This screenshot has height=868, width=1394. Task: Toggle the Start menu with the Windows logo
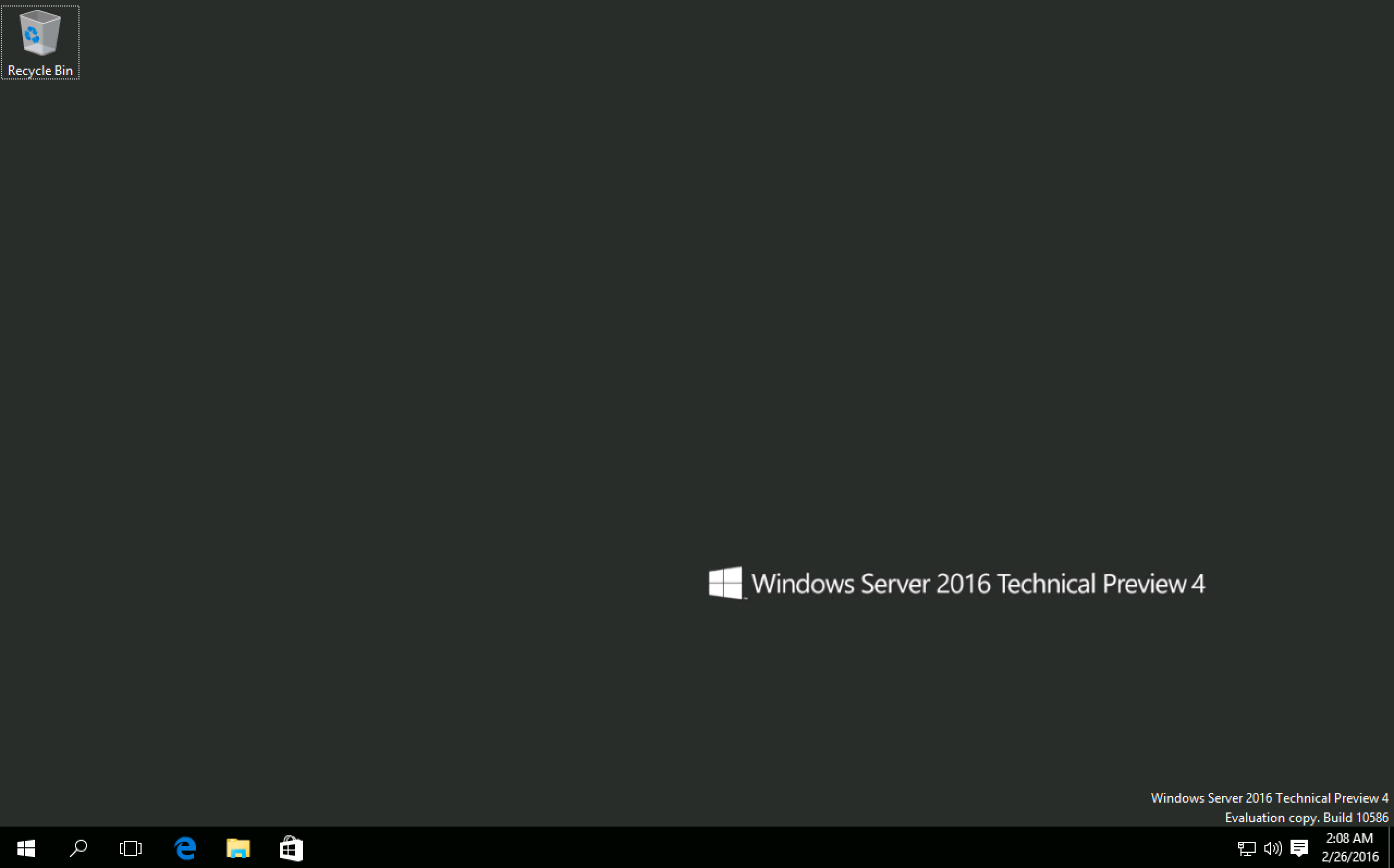pyautogui.click(x=26, y=848)
